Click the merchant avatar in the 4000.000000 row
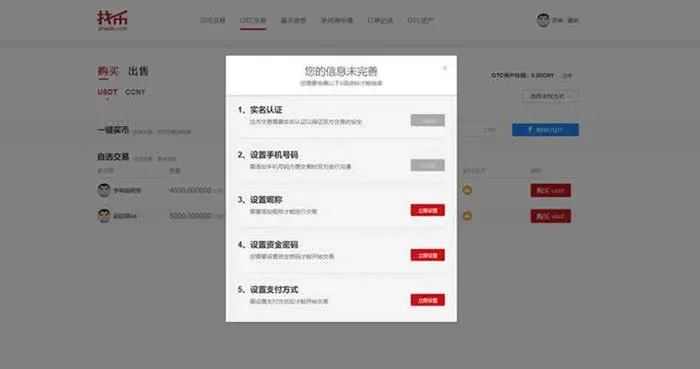700x369 pixels. point(104,190)
